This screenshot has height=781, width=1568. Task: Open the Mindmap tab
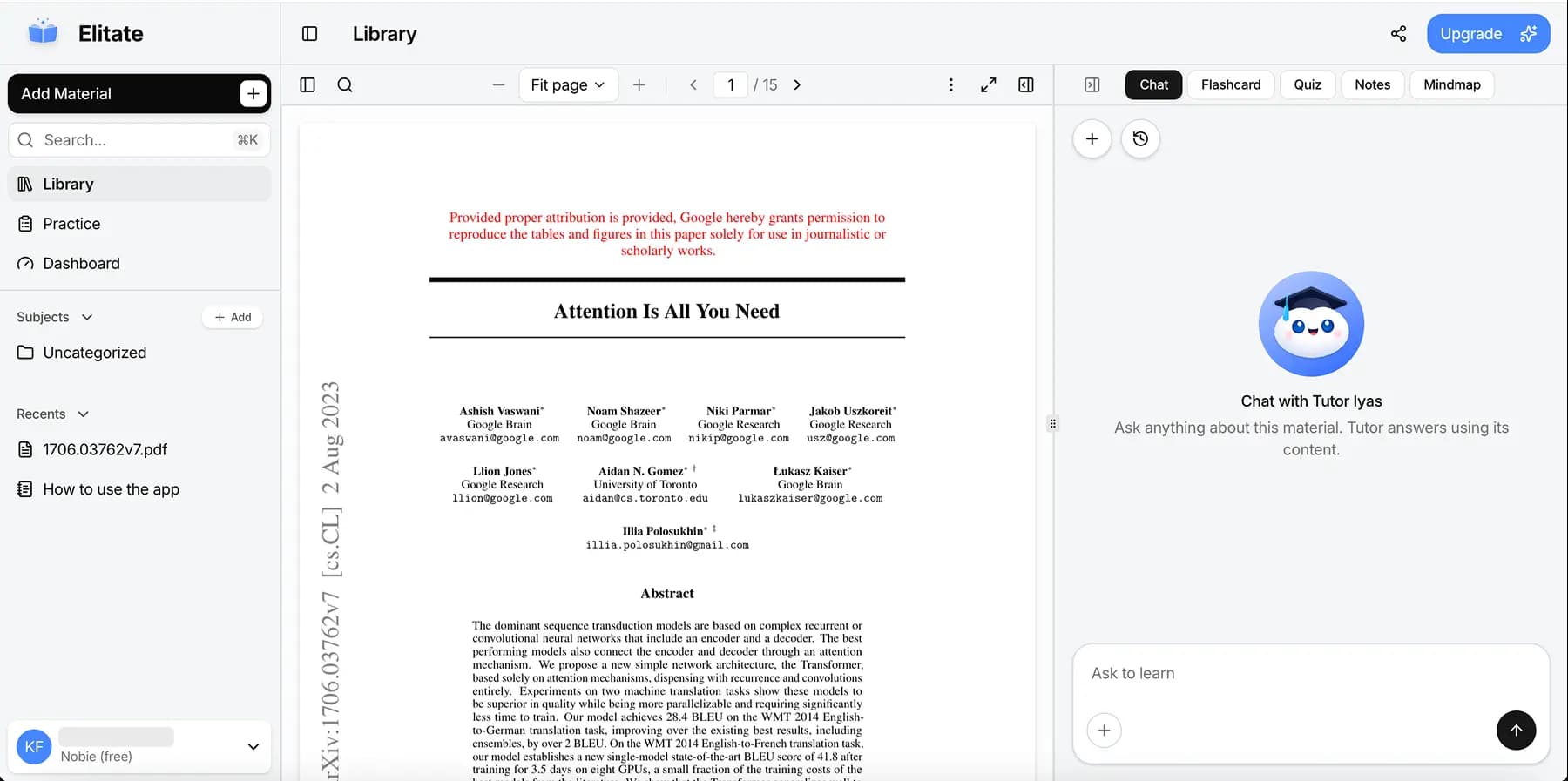click(1451, 85)
